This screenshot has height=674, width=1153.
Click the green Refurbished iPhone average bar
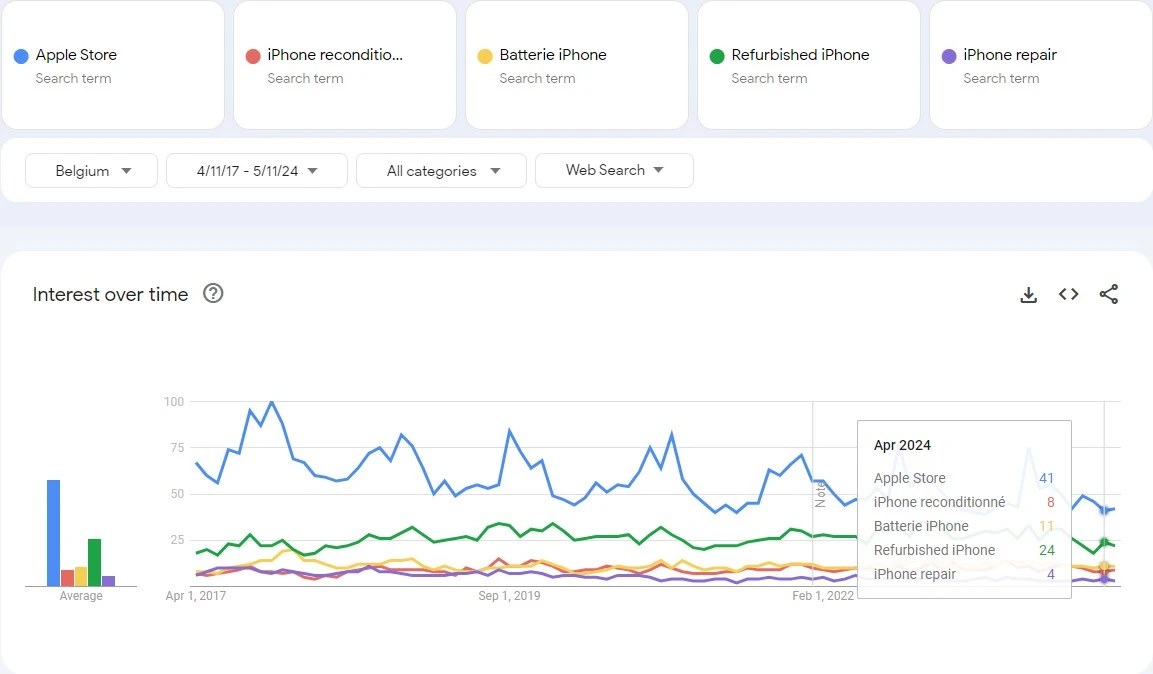[x=95, y=562]
